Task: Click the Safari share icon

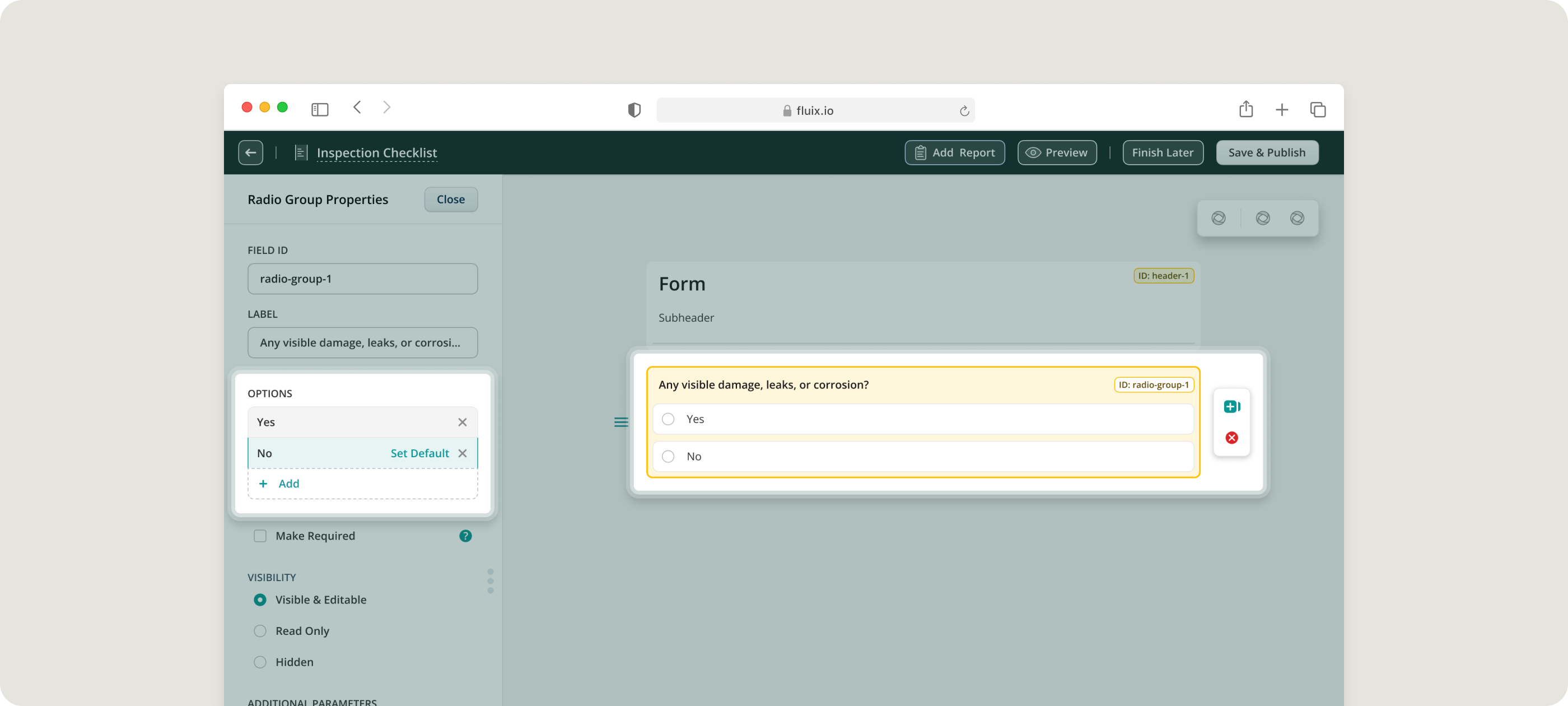Action: [1245, 110]
